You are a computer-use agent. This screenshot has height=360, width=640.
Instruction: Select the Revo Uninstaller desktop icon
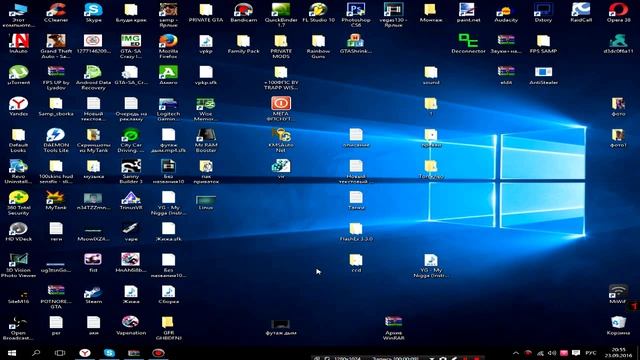pos(18,171)
